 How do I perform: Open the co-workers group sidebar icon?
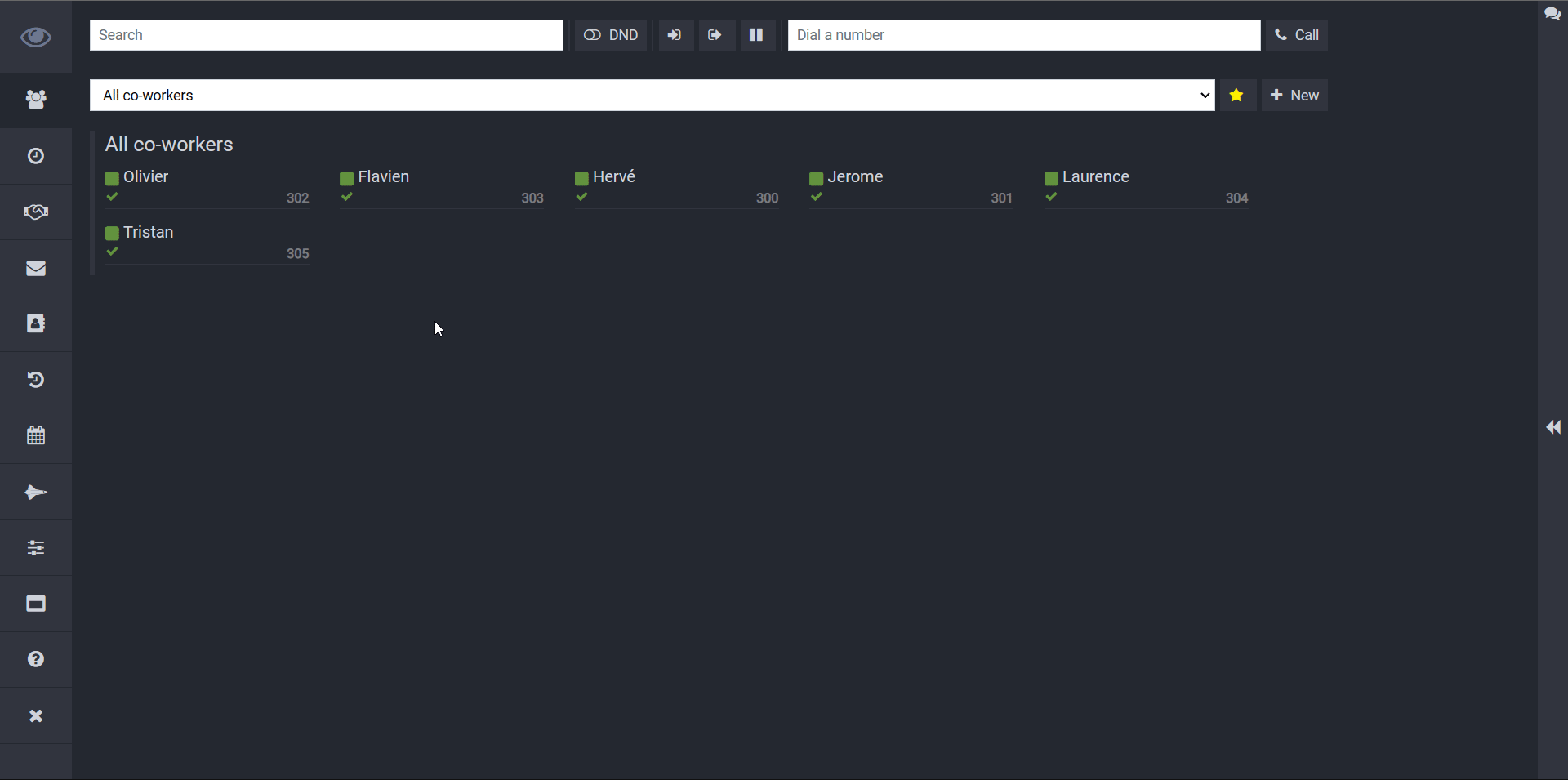click(x=36, y=100)
